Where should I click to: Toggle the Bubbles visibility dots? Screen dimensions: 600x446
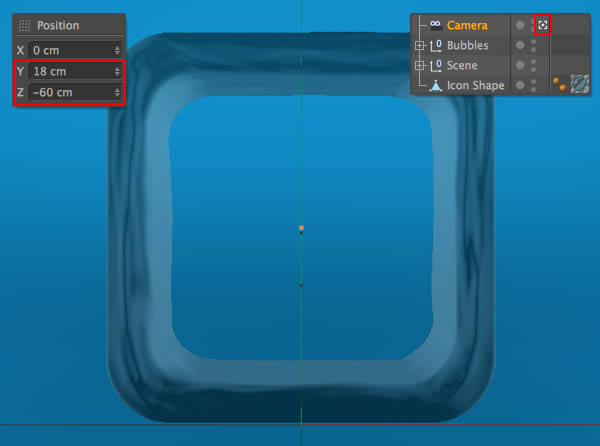[533, 46]
